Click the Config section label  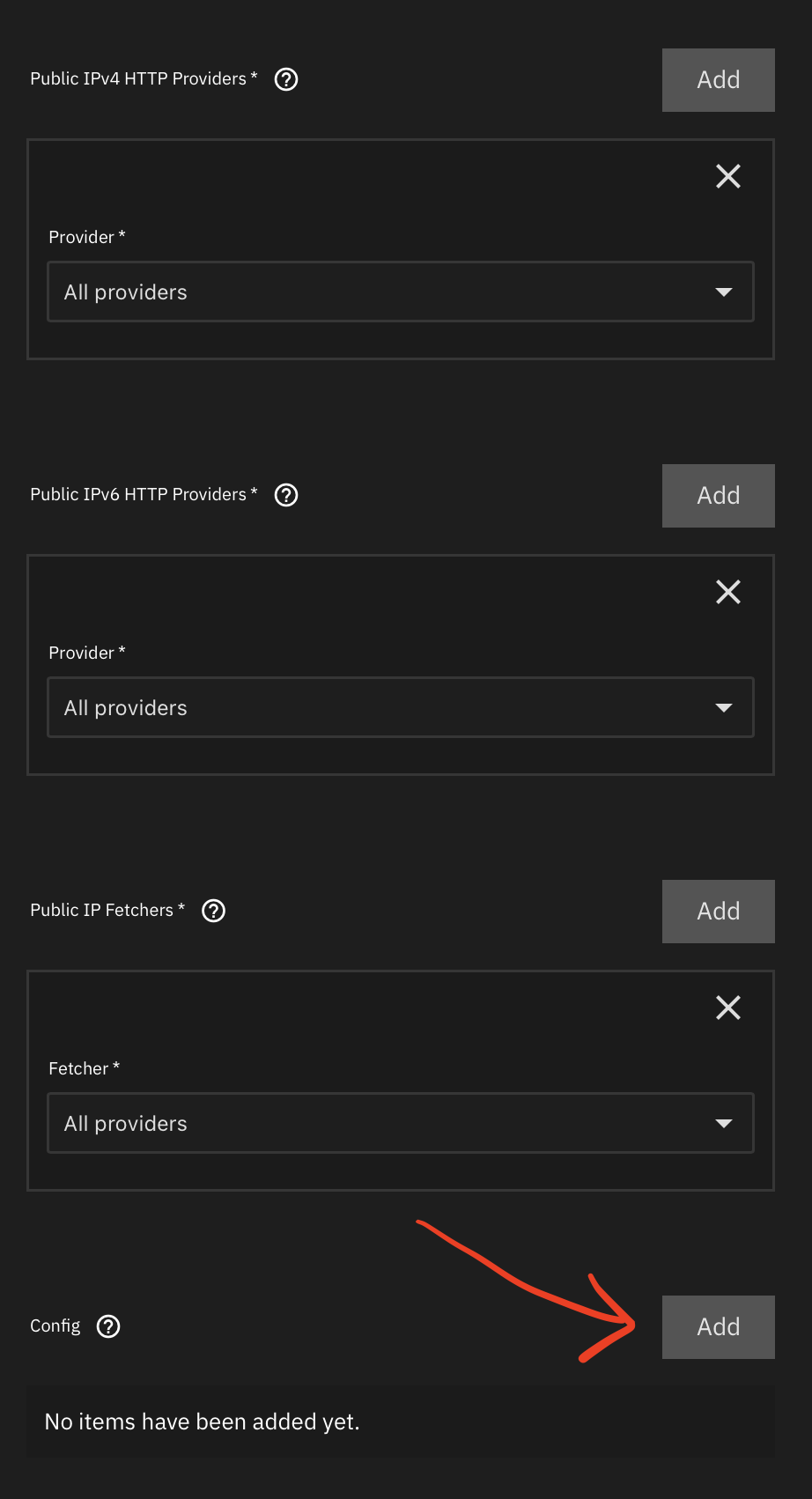point(55,1326)
